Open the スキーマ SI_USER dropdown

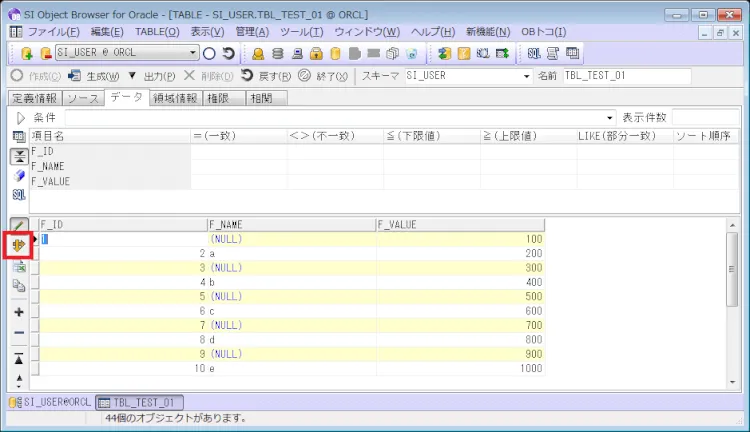(526, 76)
